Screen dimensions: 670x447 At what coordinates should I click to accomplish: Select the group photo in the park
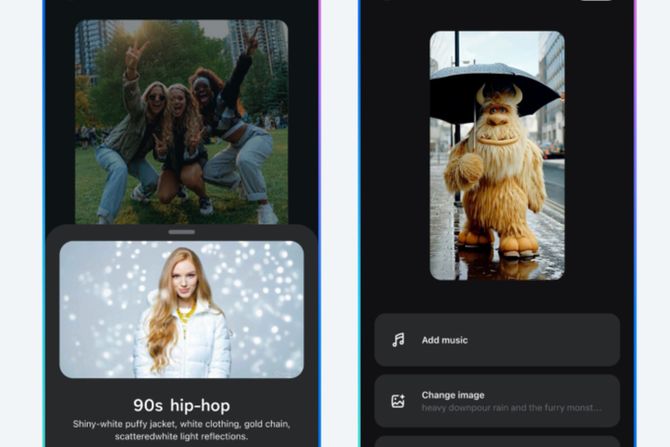(x=182, y=122)
